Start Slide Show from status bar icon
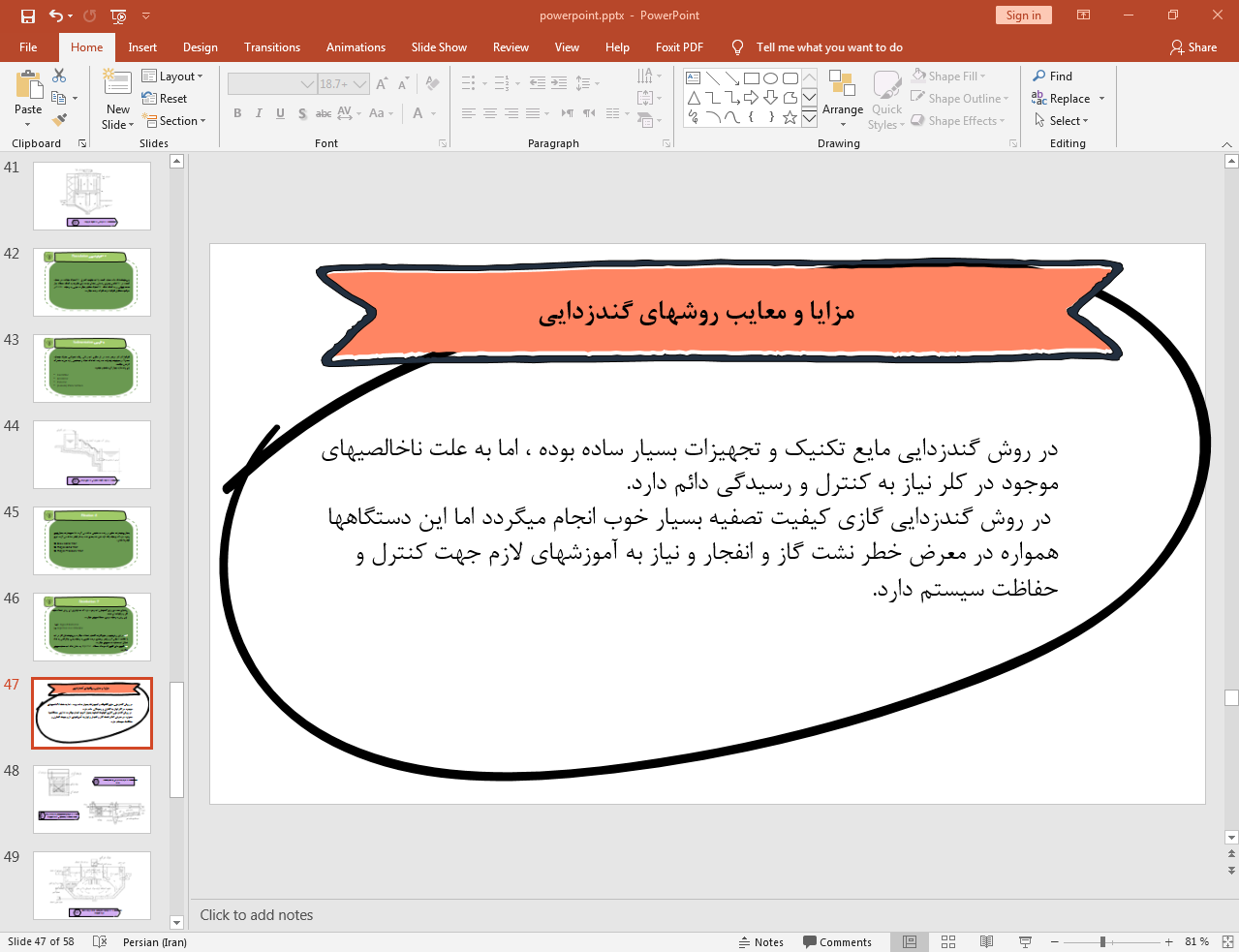 (1025, 941)
